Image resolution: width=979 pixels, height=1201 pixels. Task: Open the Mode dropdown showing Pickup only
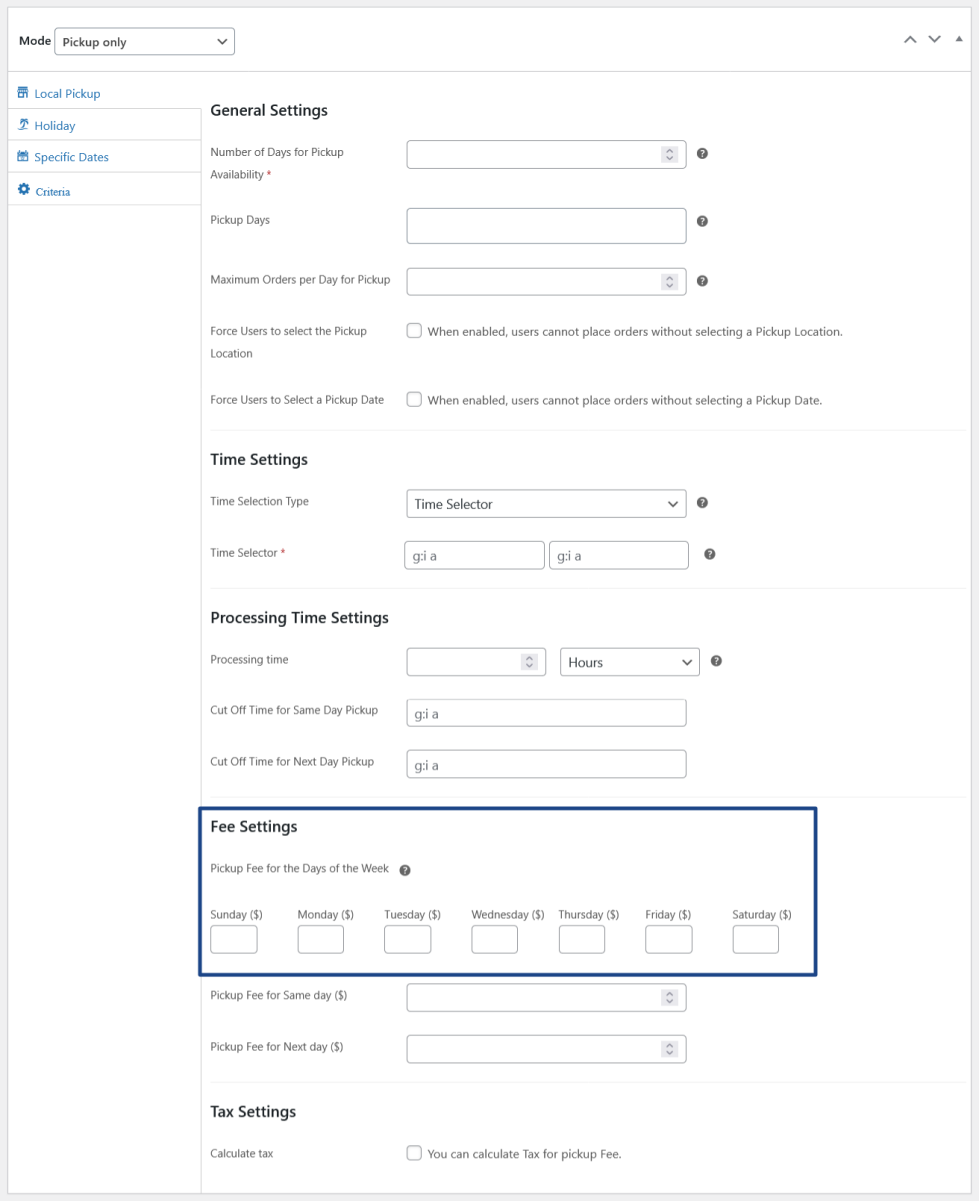(x=144, y=42)
